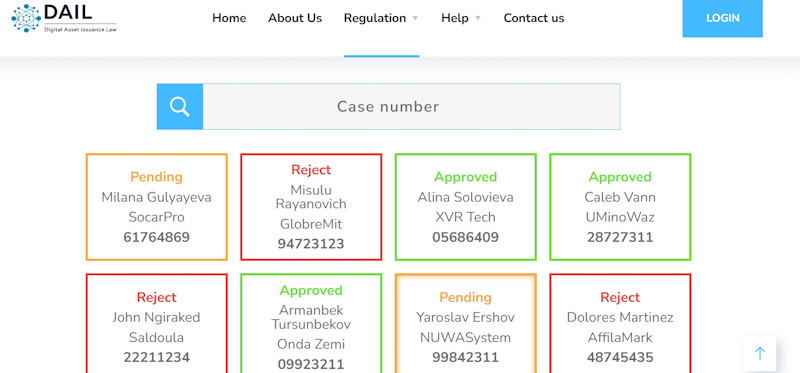Select case number 99842311
The image size is (800, 373).
pos(466,358)
